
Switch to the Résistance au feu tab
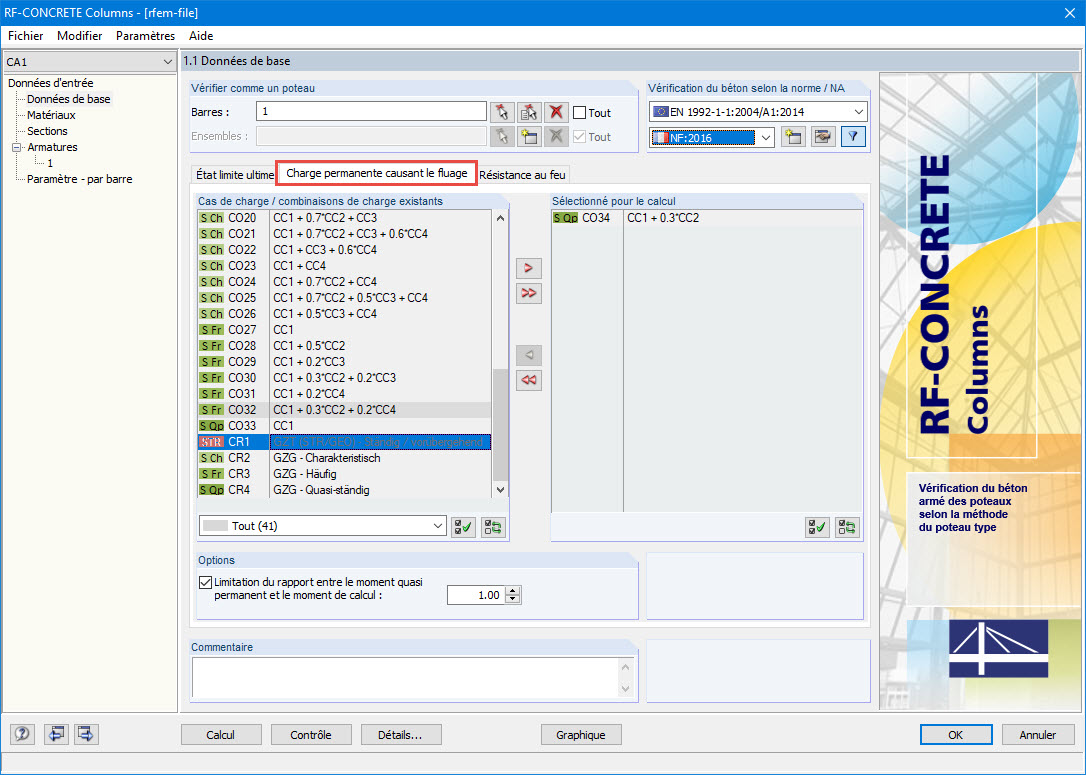pyautogui.click(x=522, y=175)
